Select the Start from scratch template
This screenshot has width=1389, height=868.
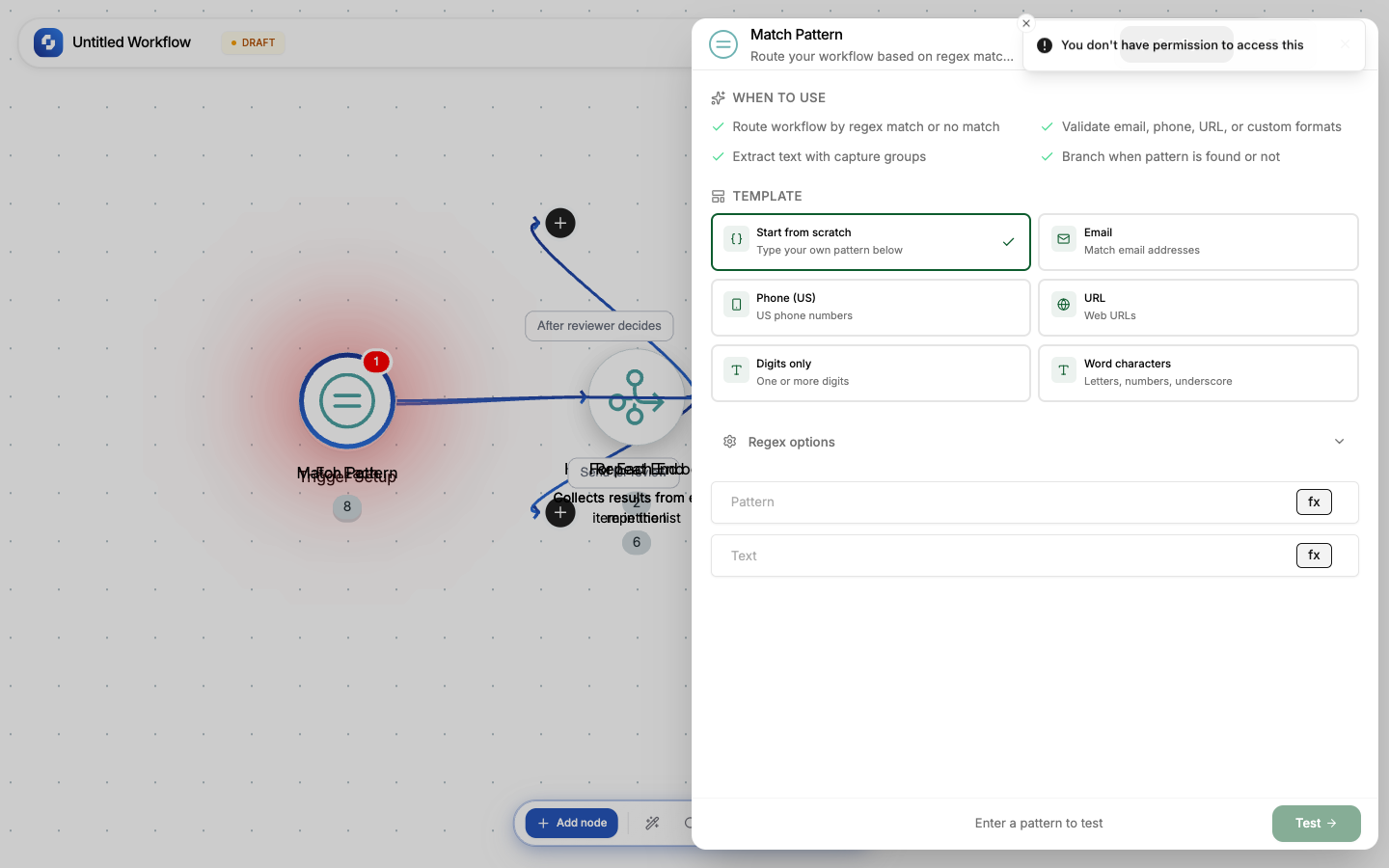(871, 241)
